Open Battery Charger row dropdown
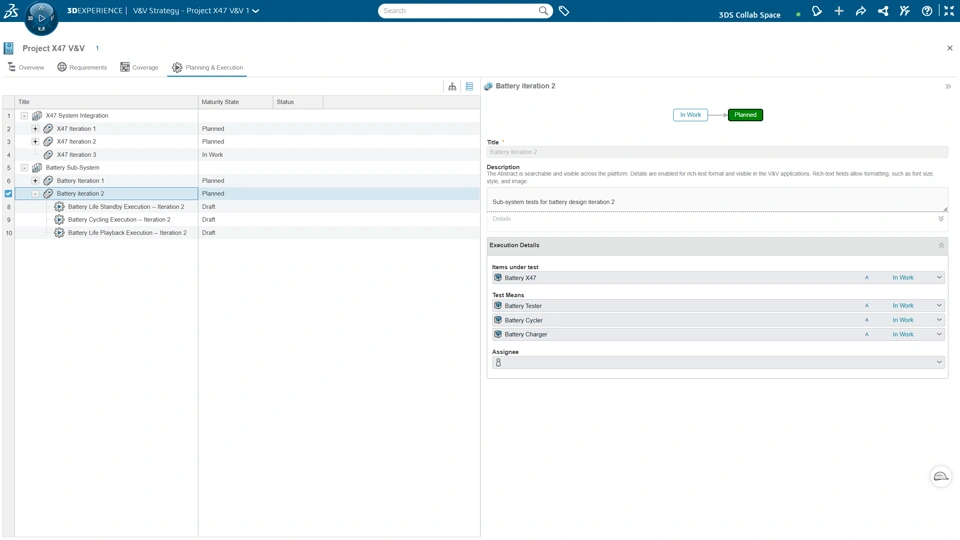Screen dimensions: 960x540 [939, 334]
